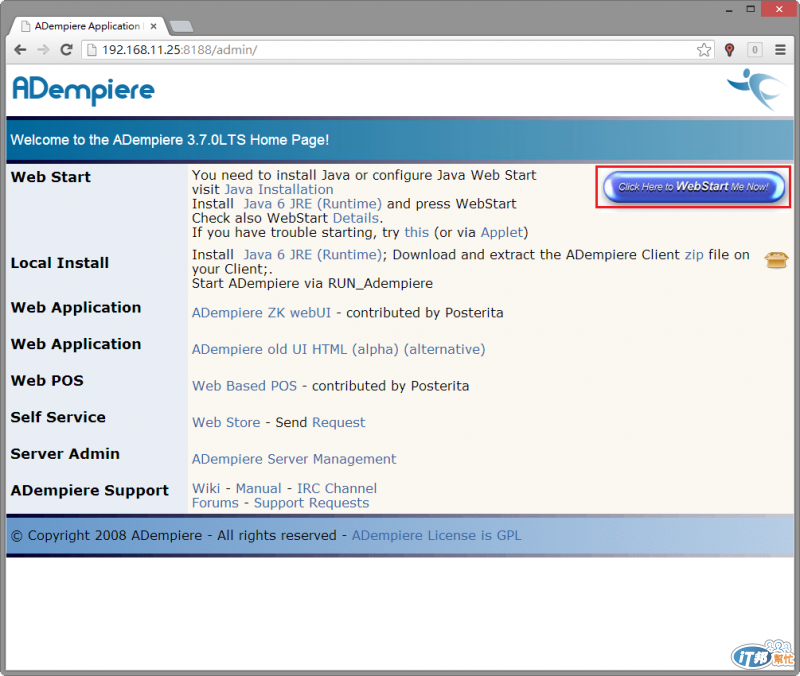Screen dimensions: 800x676
Task: Open the extension counter badge showing 0
Action: coord(755,49)
